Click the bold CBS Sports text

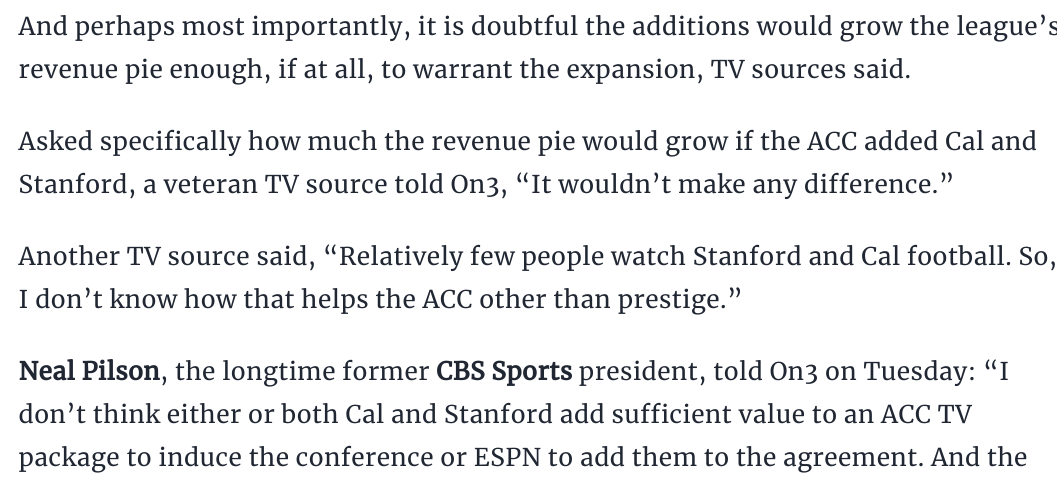tap(504, 371)
